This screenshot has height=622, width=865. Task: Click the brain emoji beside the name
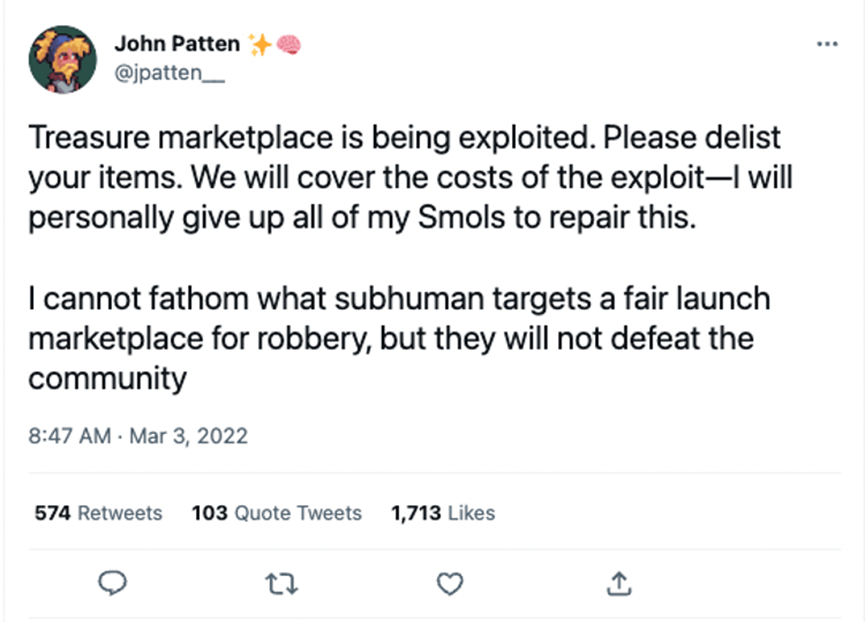coord(288,43)
